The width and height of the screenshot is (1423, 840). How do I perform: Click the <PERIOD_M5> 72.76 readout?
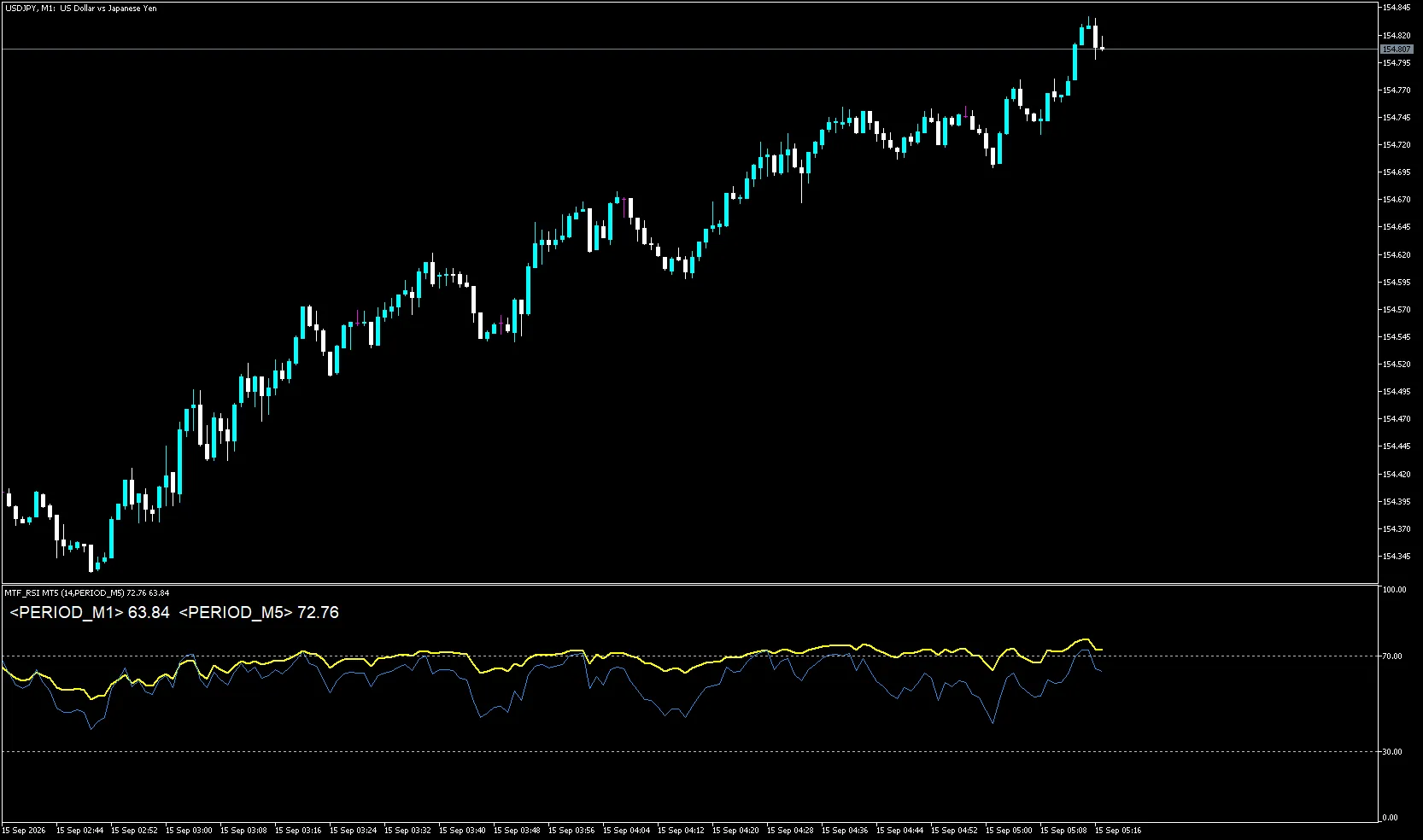point(259,613)
